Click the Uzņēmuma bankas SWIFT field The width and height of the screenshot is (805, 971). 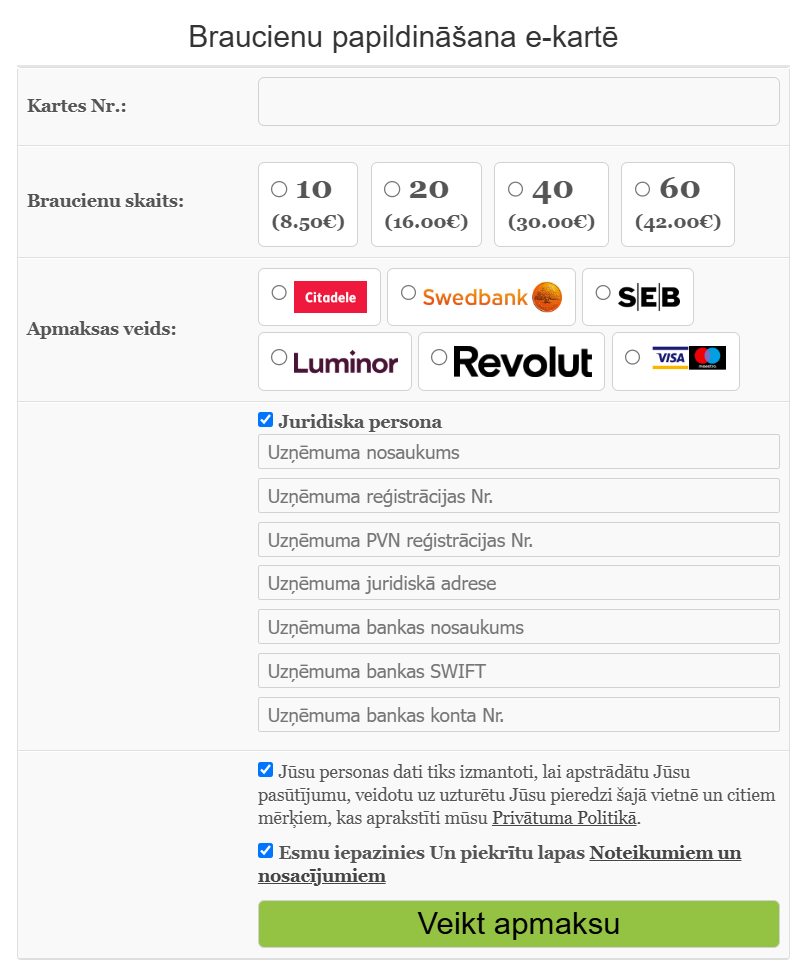[x=518, y=671]
